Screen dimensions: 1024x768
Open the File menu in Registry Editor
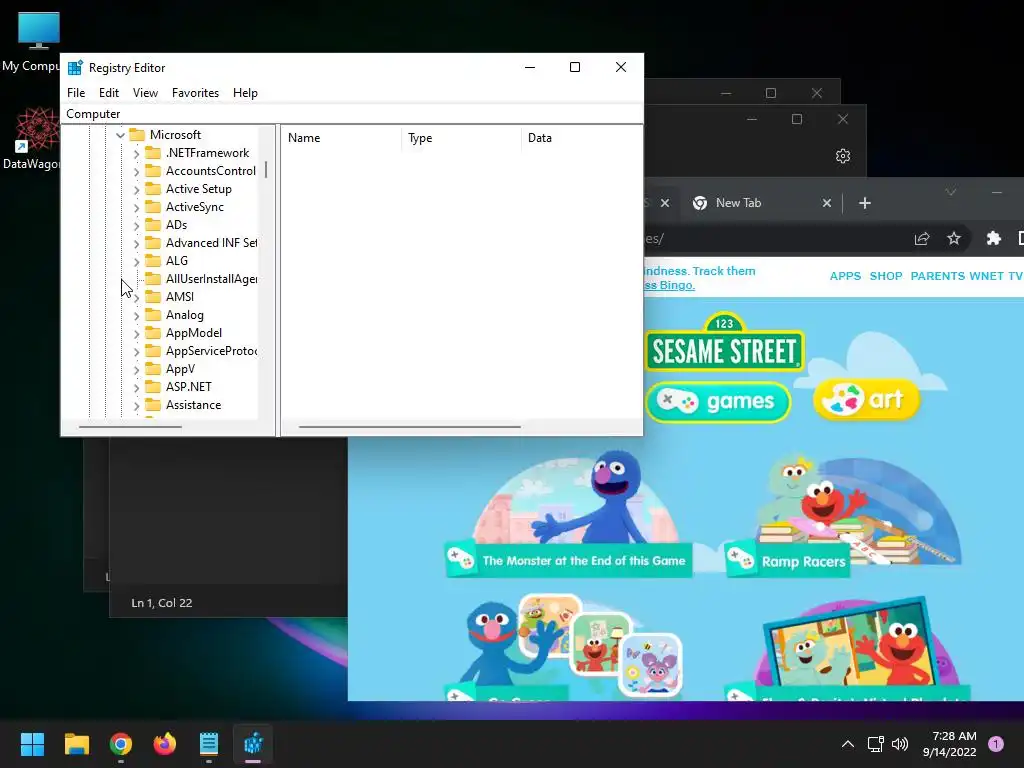tap(76, 93)
